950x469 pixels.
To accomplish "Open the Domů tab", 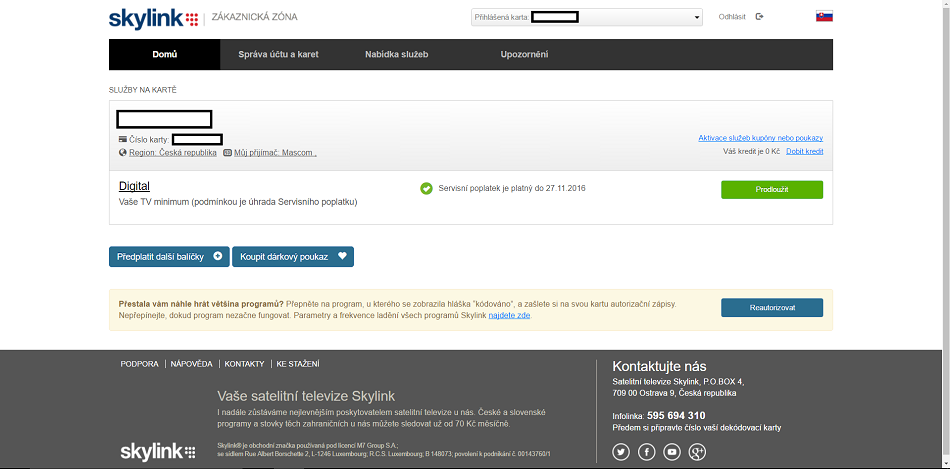I will coord(165,55).
